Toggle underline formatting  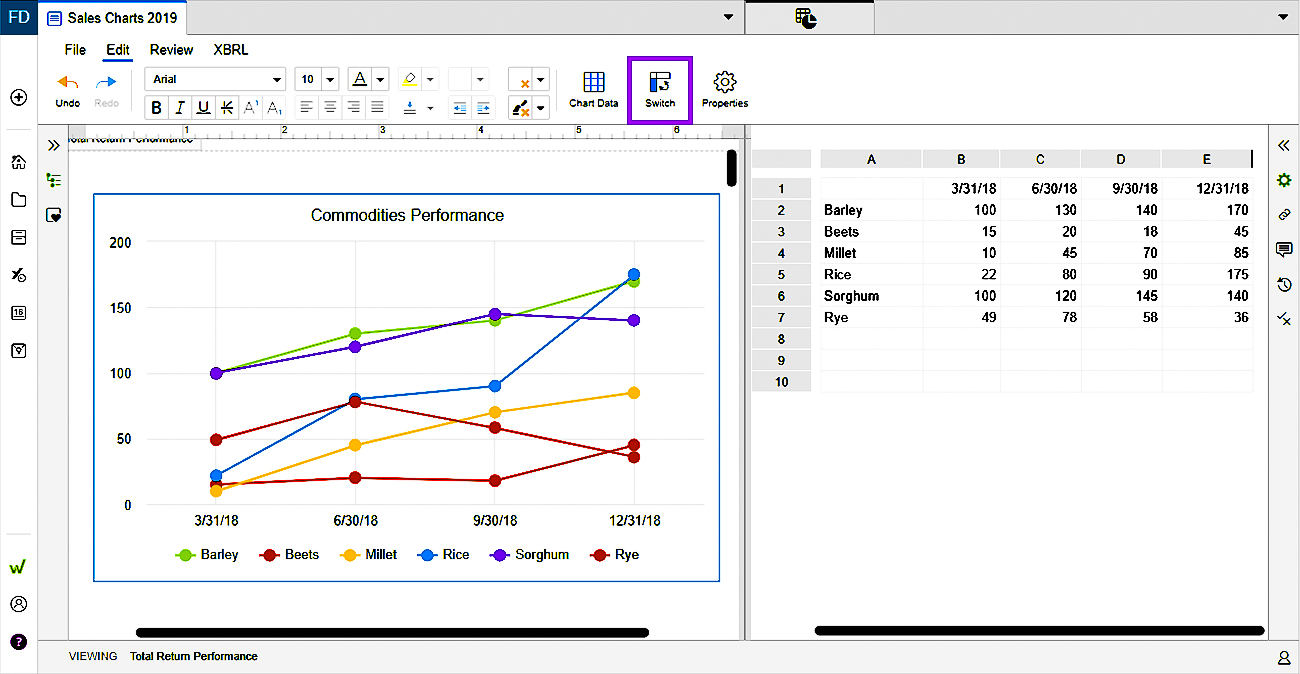point(204,108)
